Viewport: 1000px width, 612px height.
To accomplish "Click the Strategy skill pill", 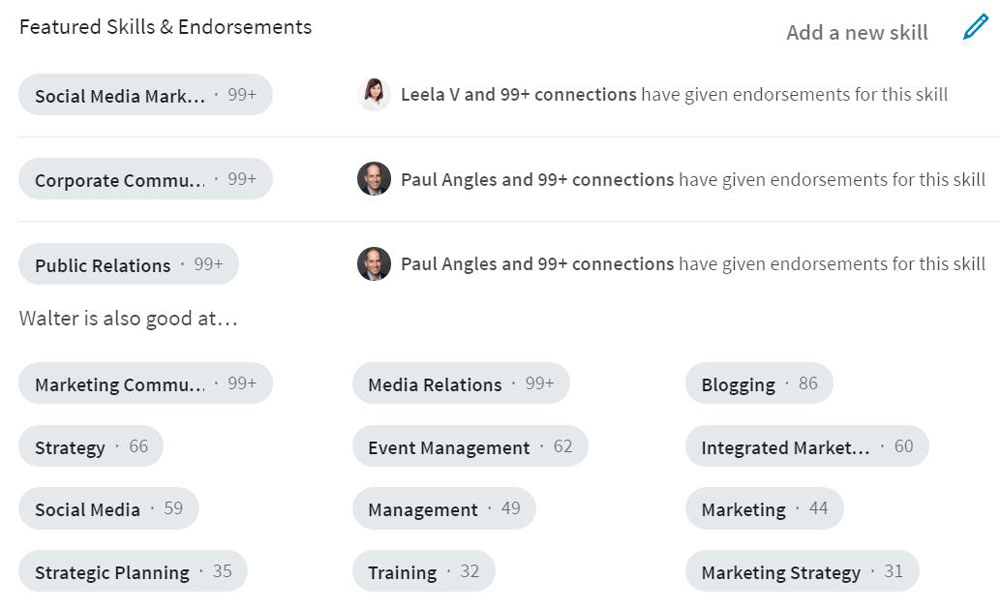I will [x=90, y=447].
